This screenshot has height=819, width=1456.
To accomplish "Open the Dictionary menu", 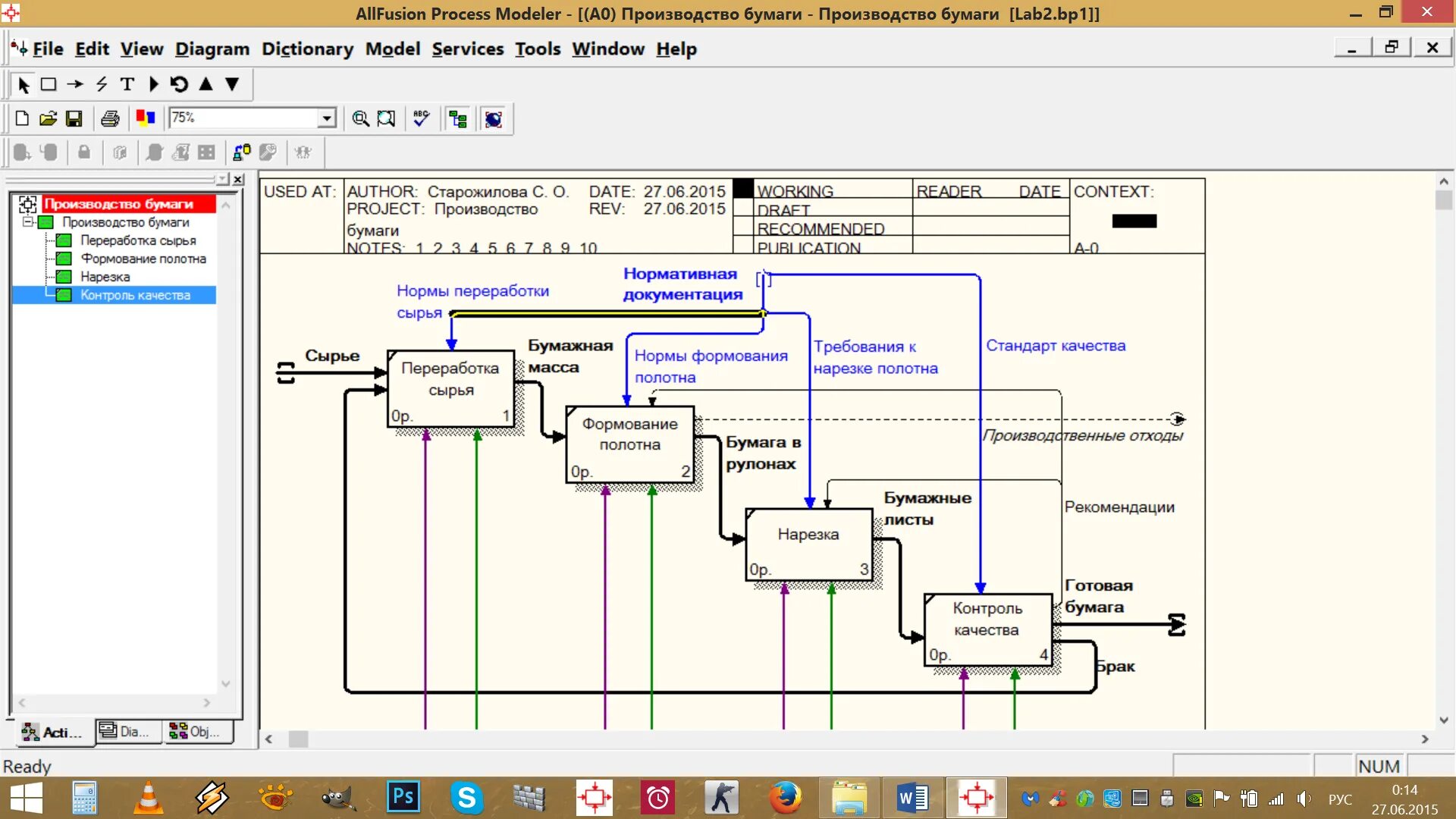I will pos(307,49).
